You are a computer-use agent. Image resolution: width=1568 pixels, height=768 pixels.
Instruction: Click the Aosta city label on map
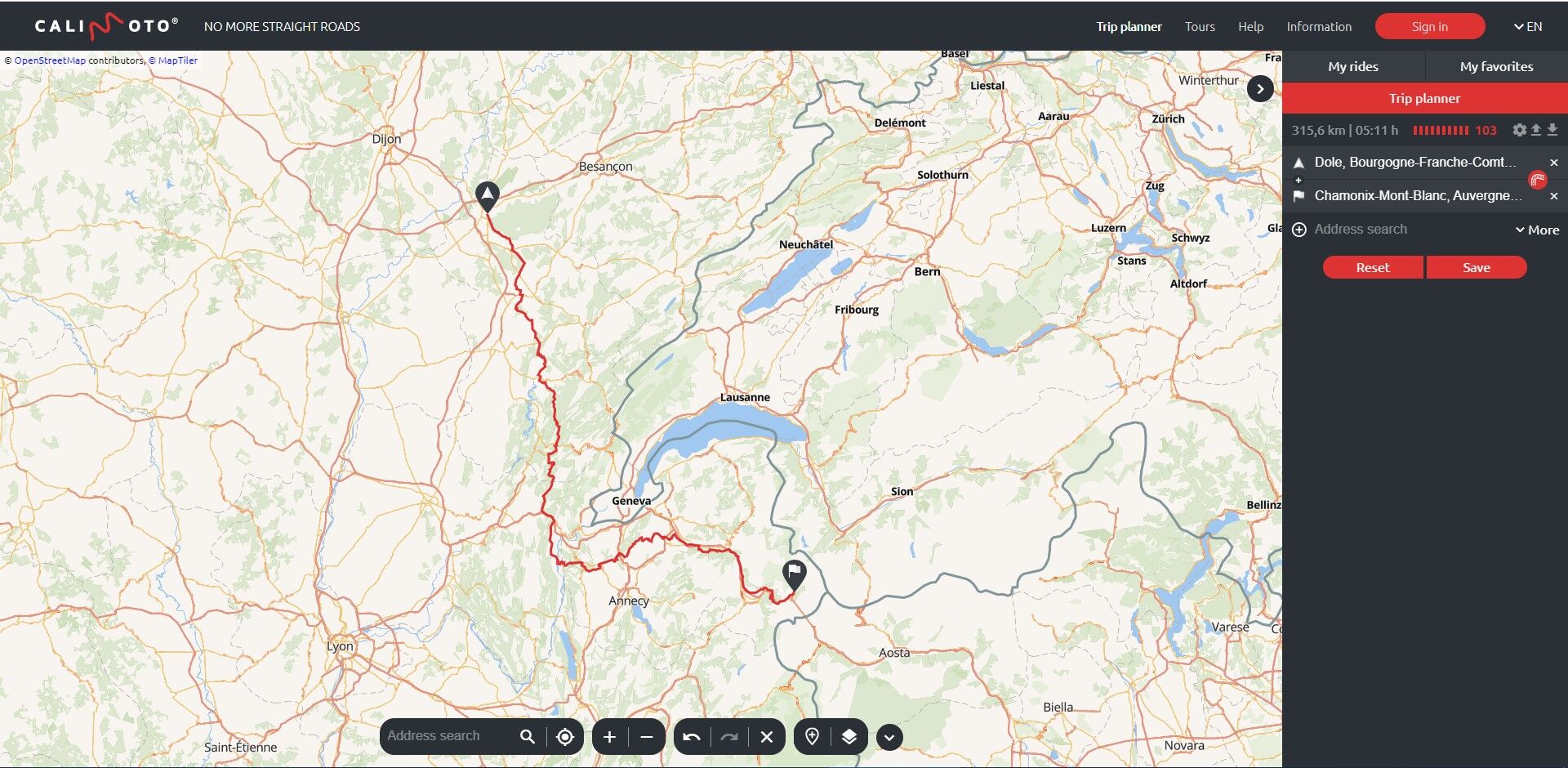coord(894,653)
